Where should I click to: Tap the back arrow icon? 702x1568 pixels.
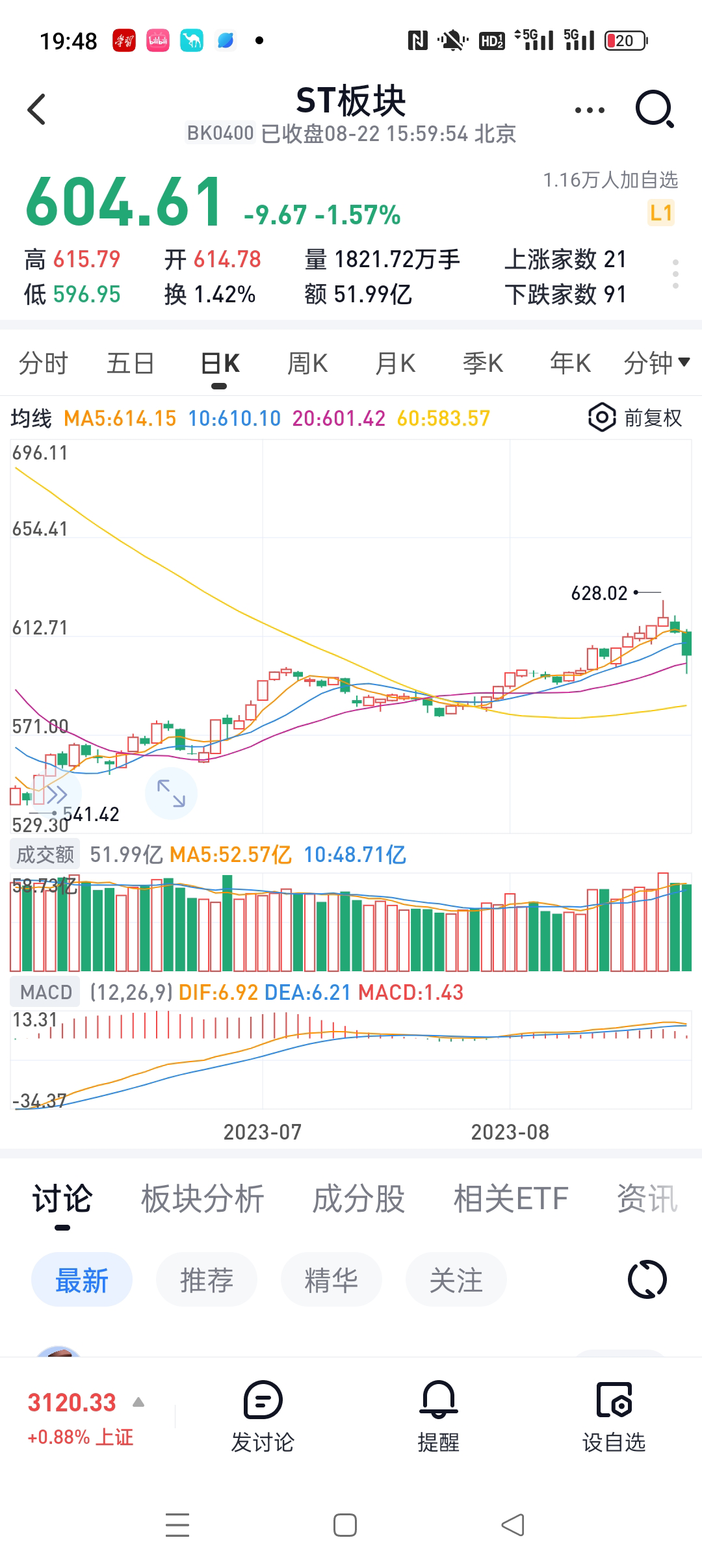click(x=37, y=109)
